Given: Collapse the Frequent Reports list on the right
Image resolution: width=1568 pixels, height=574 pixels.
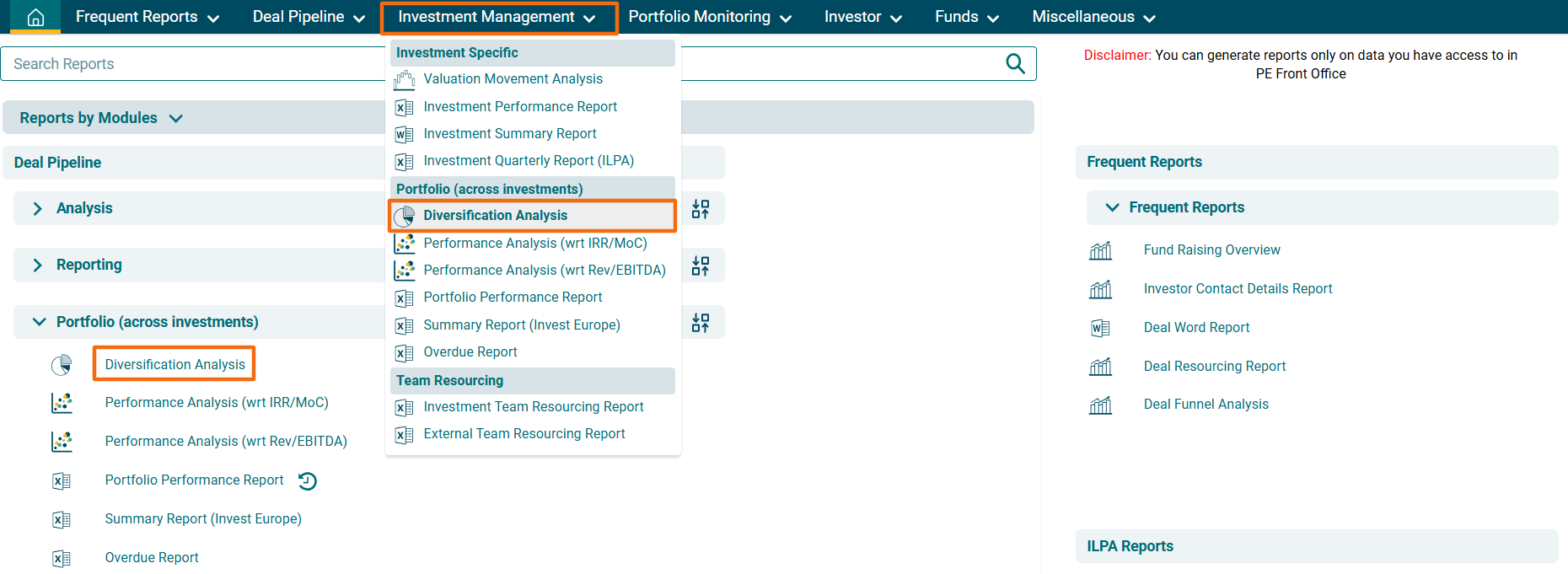Looking at the screenshot, I should (x=1112, y=207).
